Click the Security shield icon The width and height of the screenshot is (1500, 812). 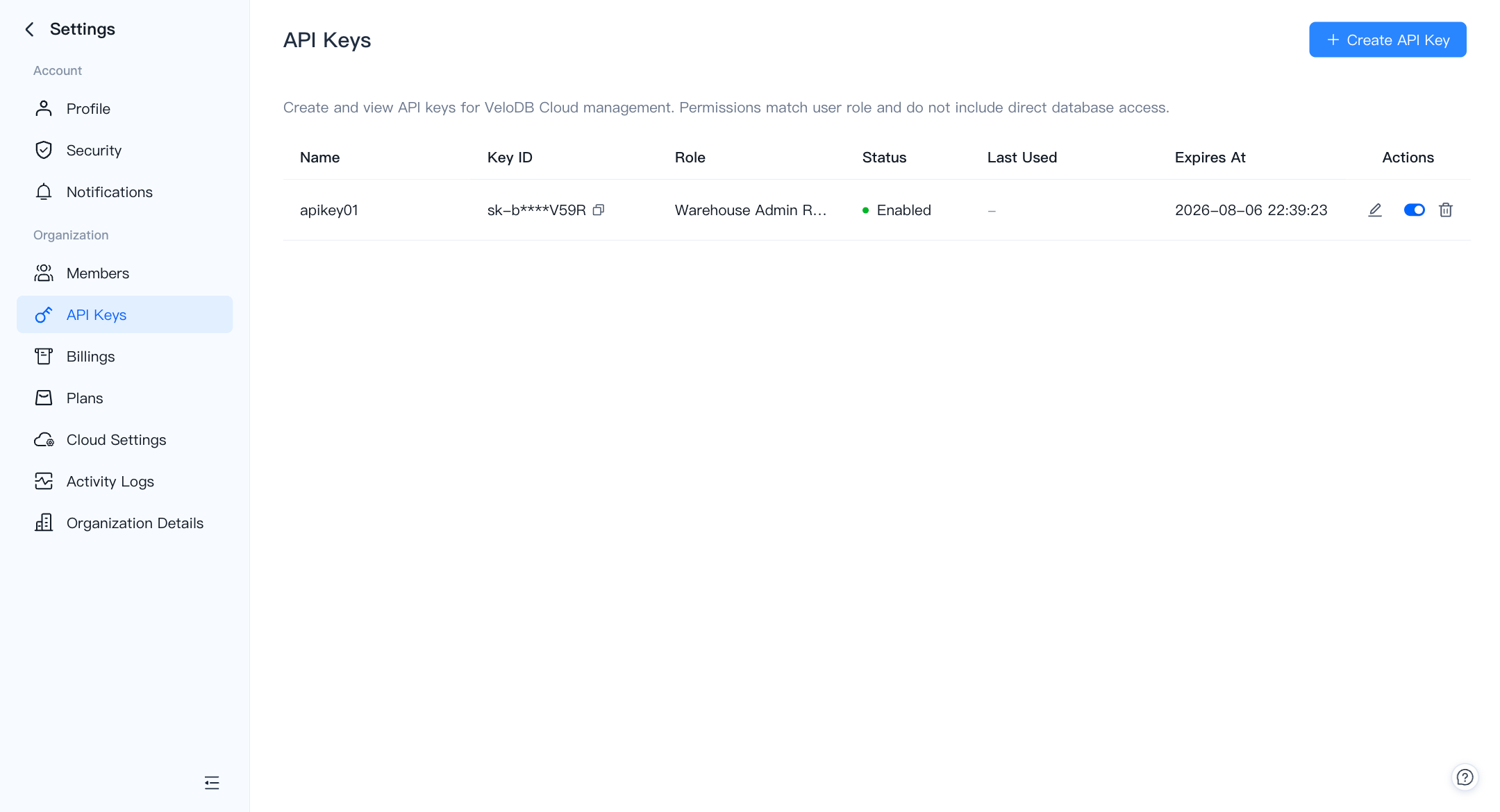coord(44,150)
